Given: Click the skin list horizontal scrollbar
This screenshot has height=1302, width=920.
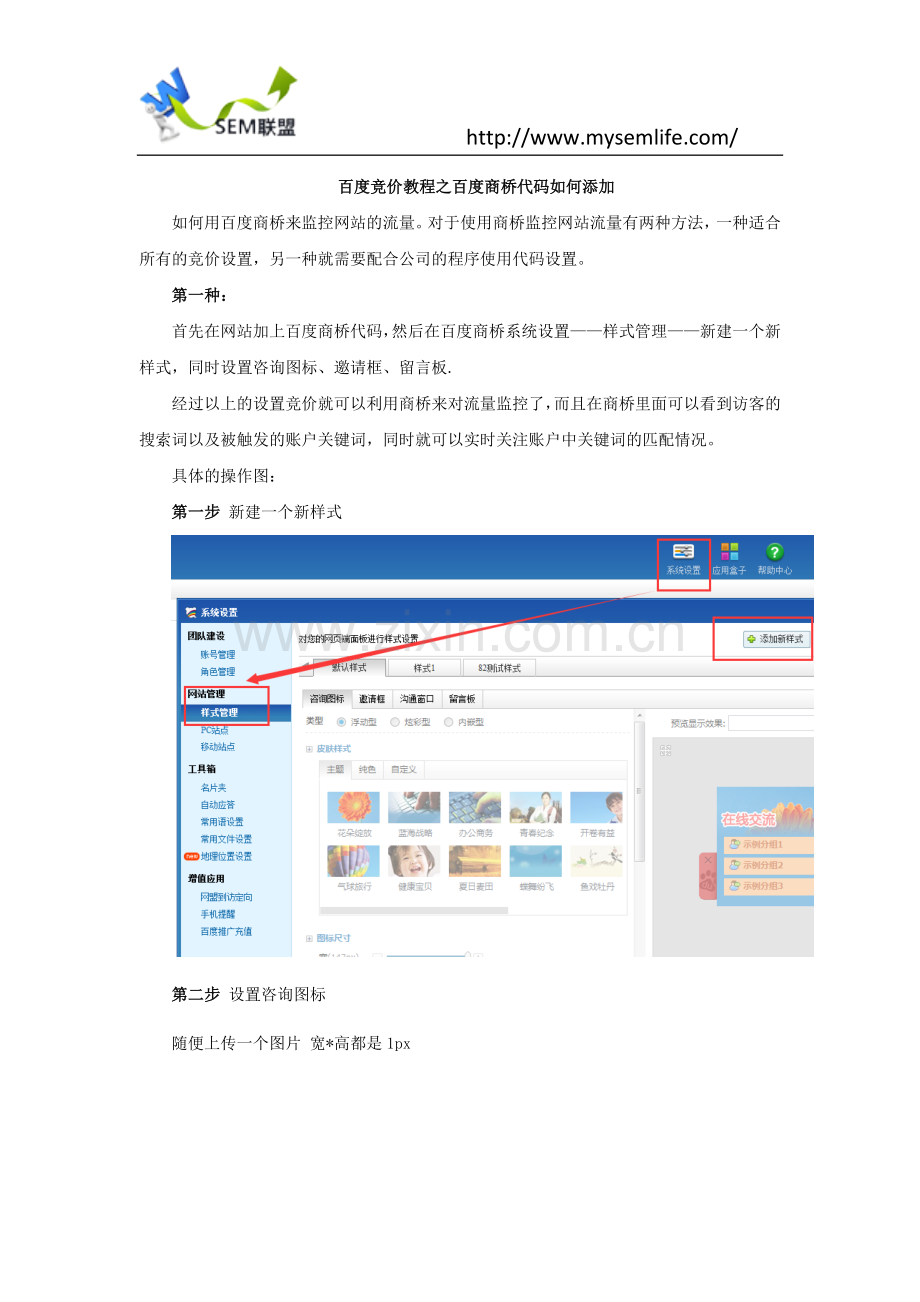Looking at the screenshot, I should pyautogui.click(x=413, y=910).
